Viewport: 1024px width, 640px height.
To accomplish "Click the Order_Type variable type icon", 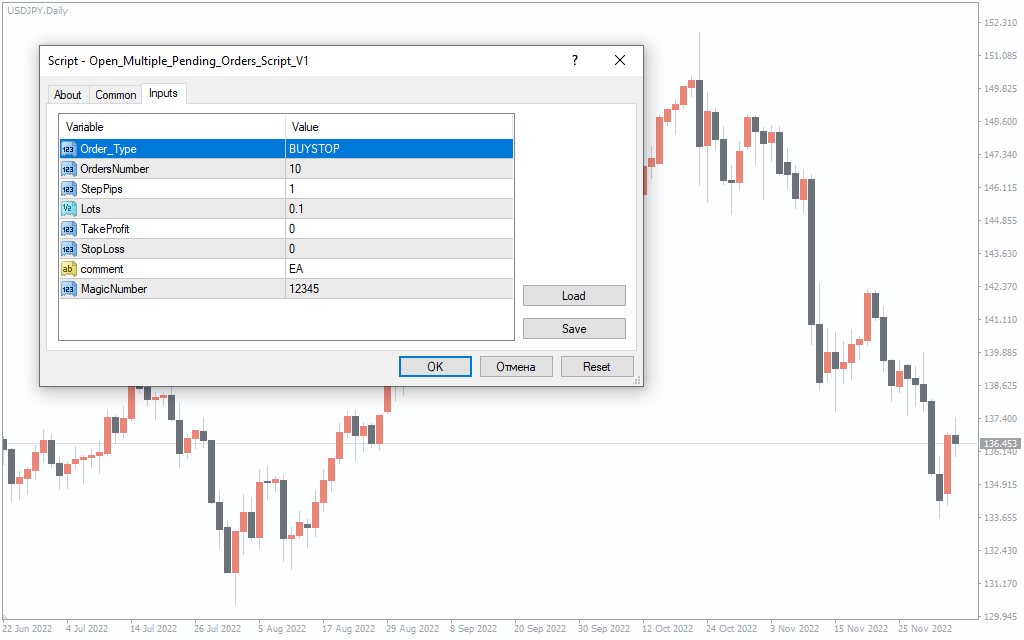I will pyautogui.click(x=68, y=149).
